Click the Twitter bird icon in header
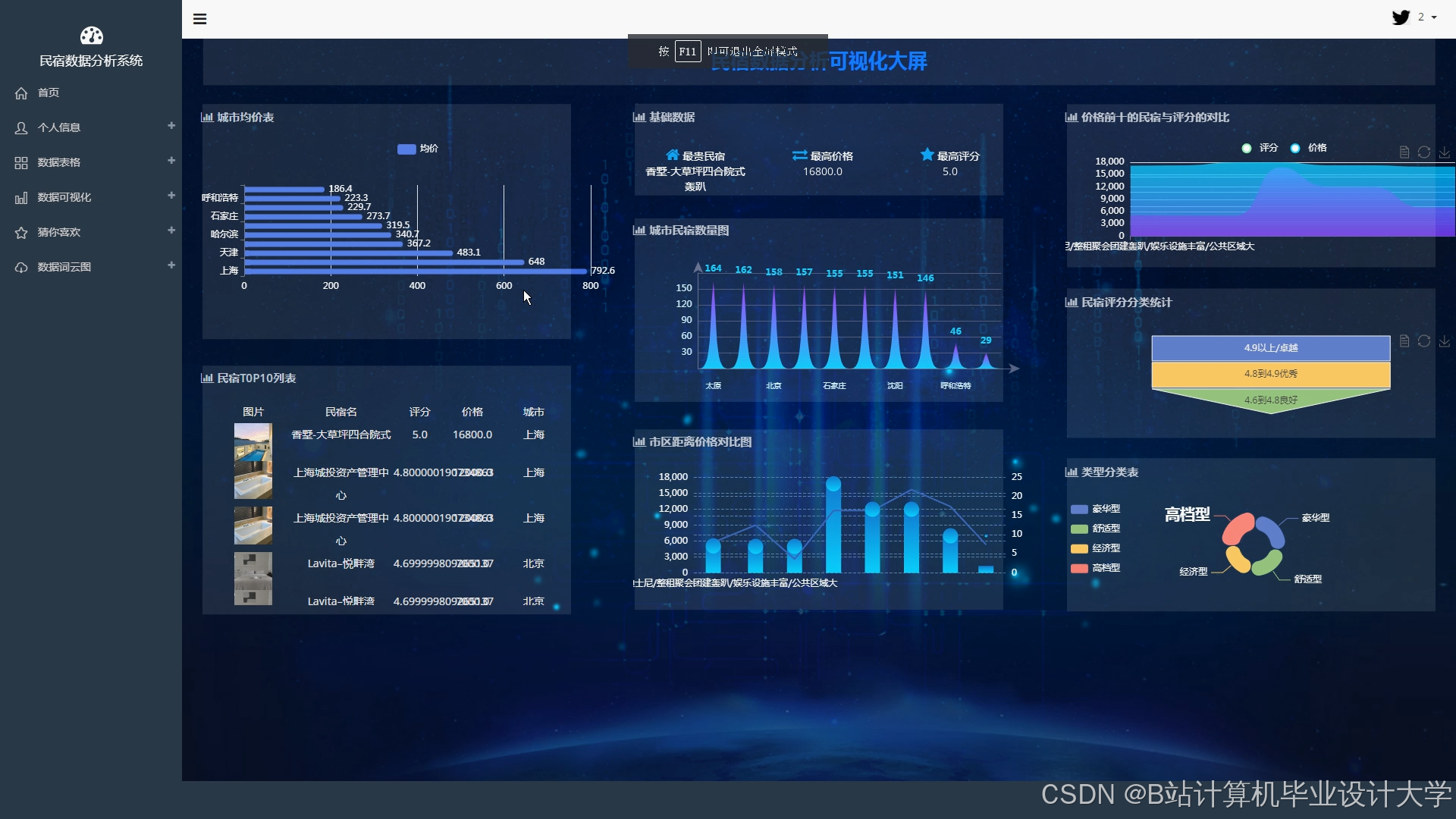Image resolution: width=1456 pixels, height=819 pixels. (1401, 17)
